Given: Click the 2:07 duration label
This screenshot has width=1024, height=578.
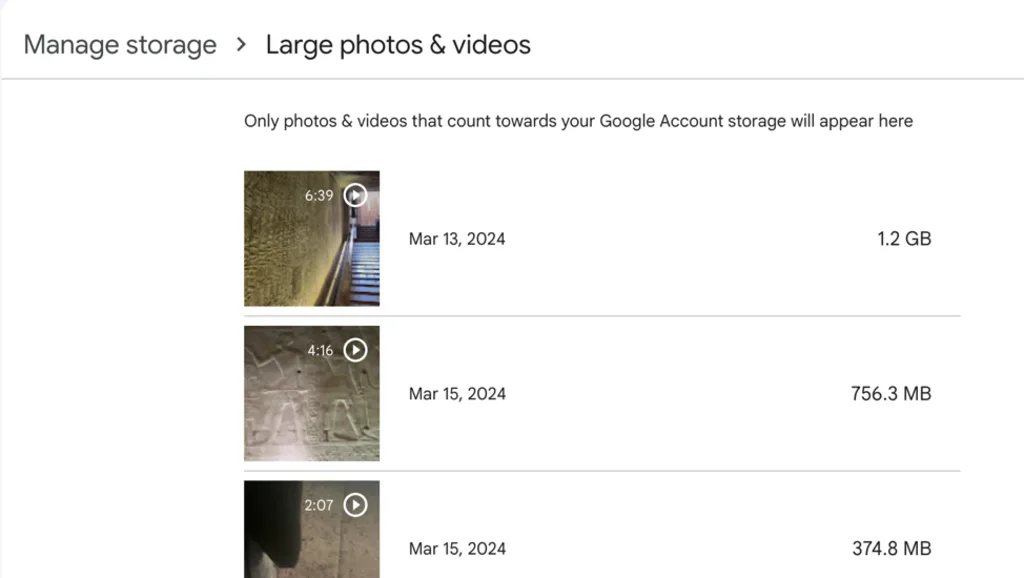Looking at the screenshot, I should [319, 506].
